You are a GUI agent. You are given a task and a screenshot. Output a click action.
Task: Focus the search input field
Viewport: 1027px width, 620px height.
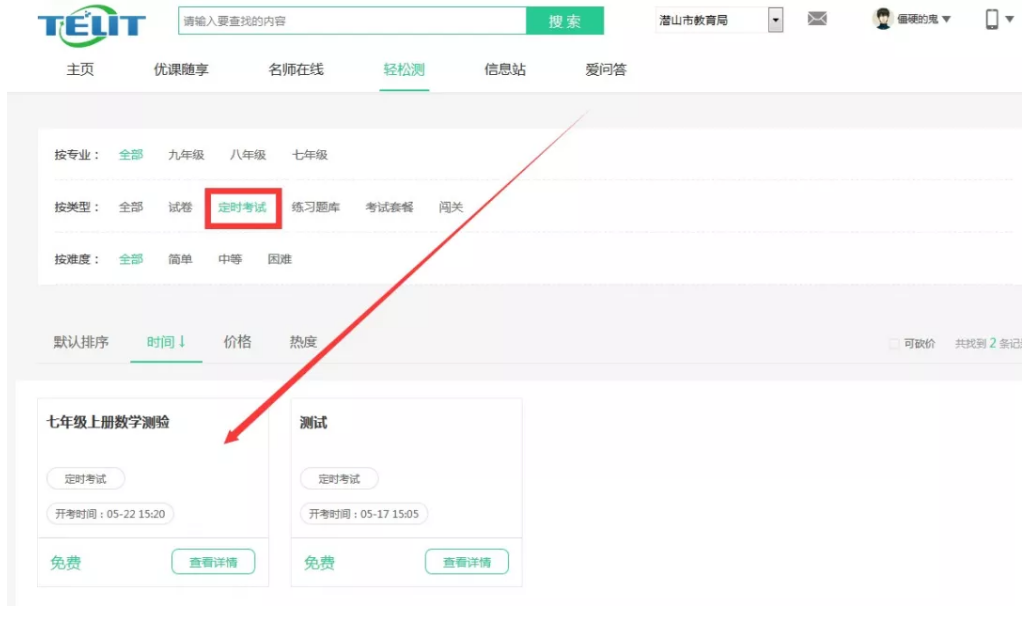pyautogui.click(x=352, y=21)
